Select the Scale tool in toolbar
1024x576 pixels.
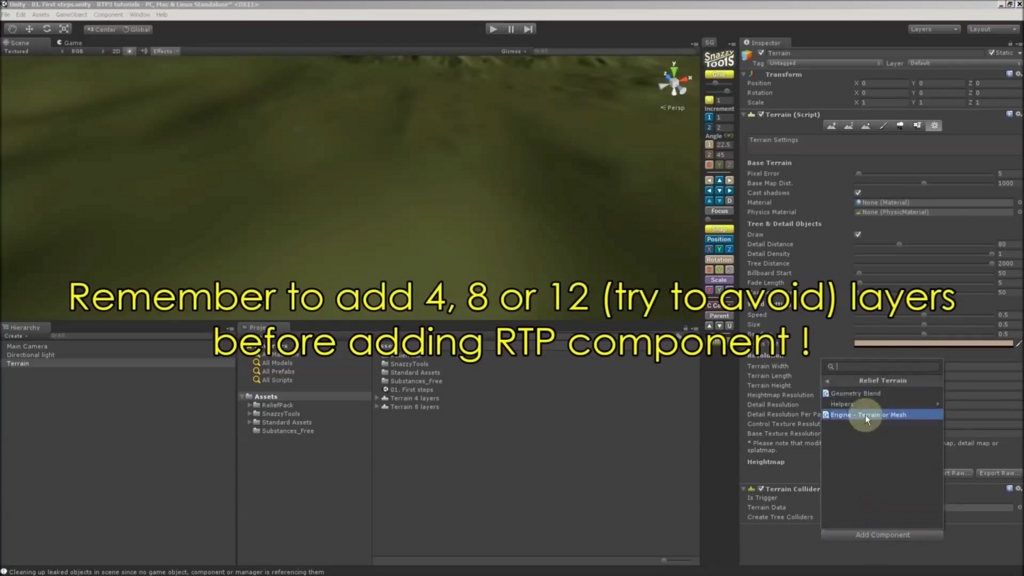click(x=64, y=29)
